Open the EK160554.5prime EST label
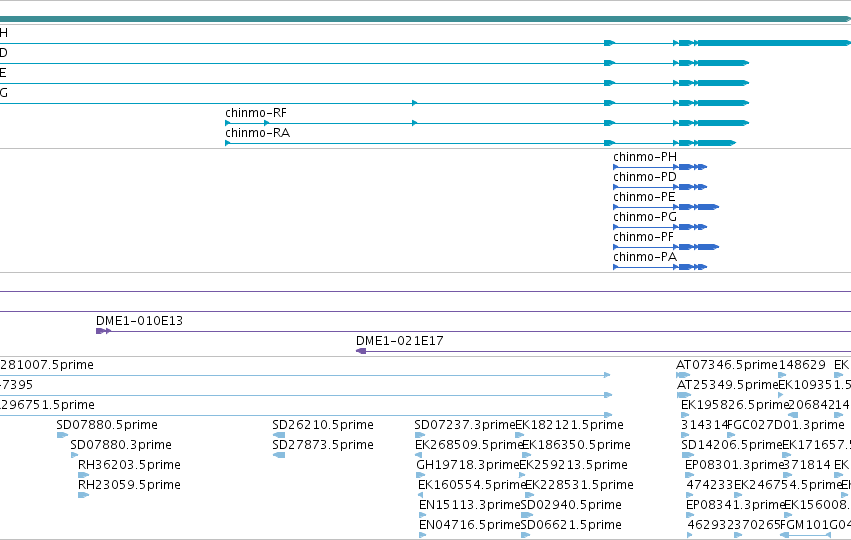 (x=472, y=485)
